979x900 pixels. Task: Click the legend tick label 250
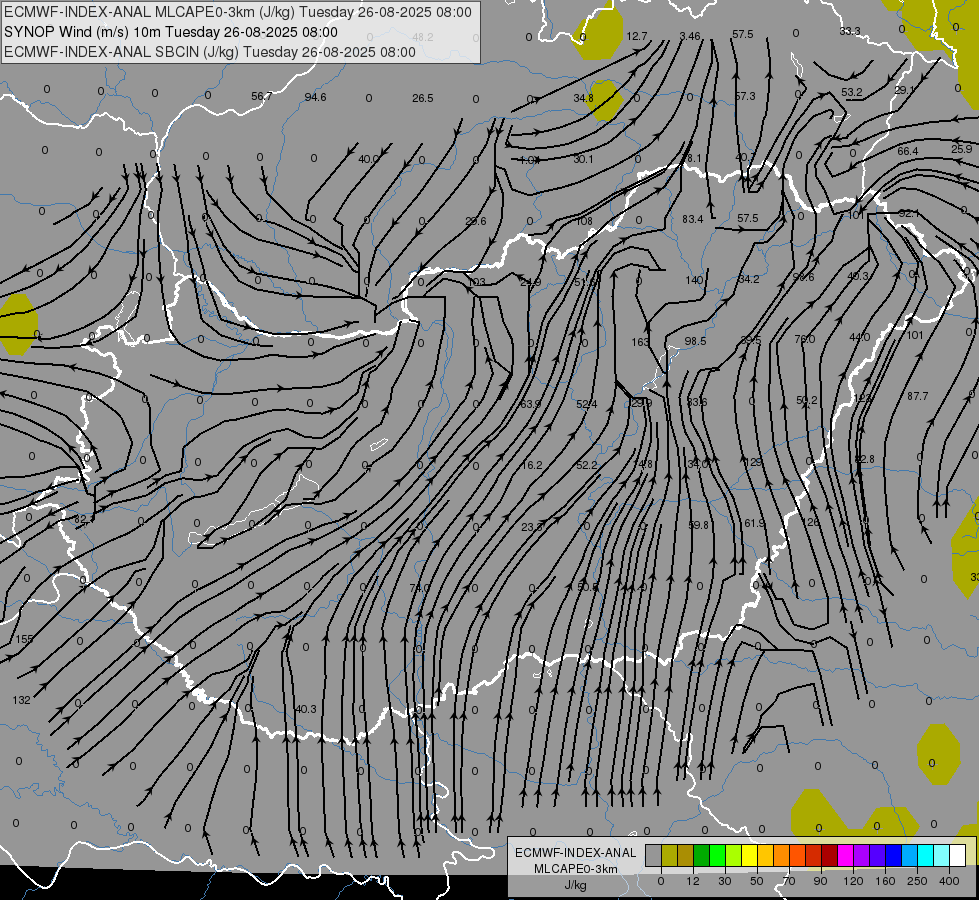(917, 881)
